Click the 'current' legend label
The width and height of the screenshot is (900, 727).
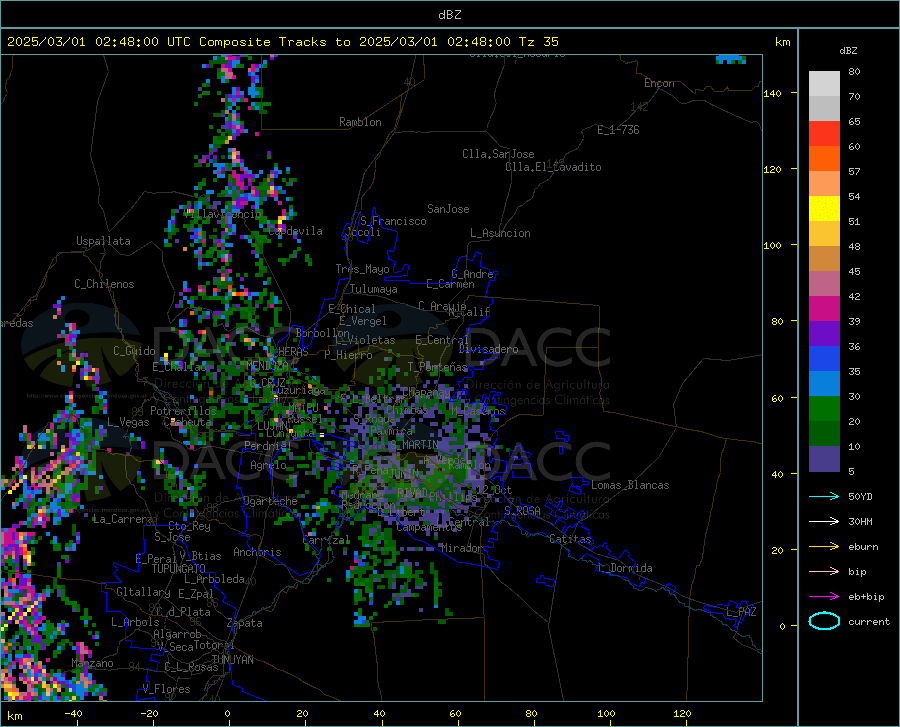pyautogui.click(x=869, y=621)
